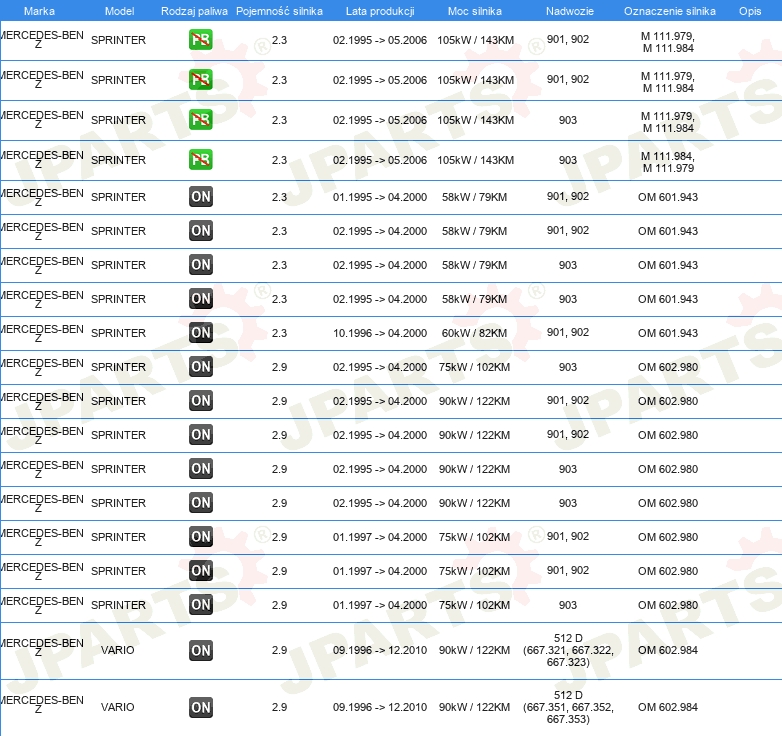This screenshot has height=736, width=782.
Task: Click the Model column header
Action: (x=119, y=11)
